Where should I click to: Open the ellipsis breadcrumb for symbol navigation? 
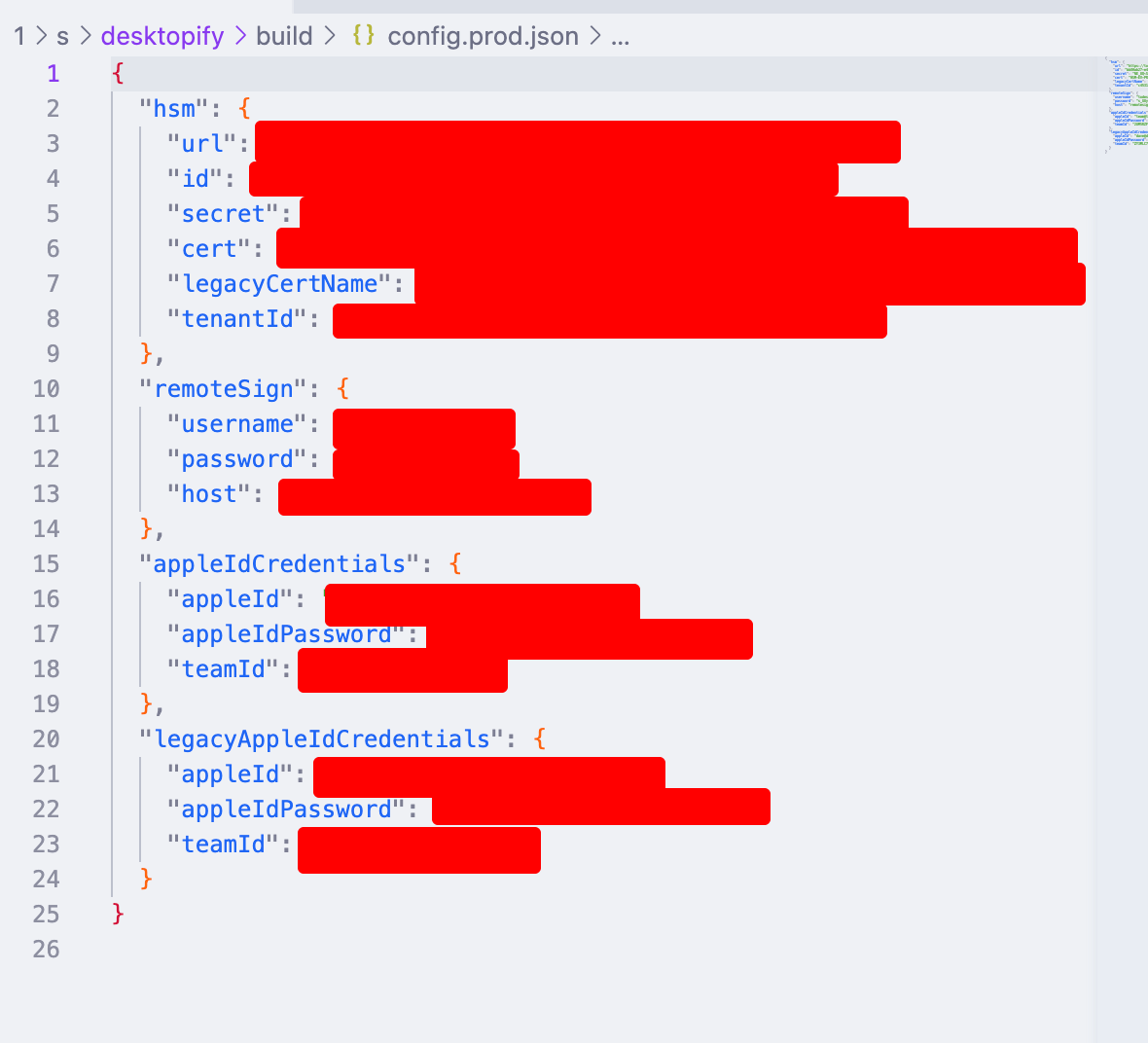[621, 36]
